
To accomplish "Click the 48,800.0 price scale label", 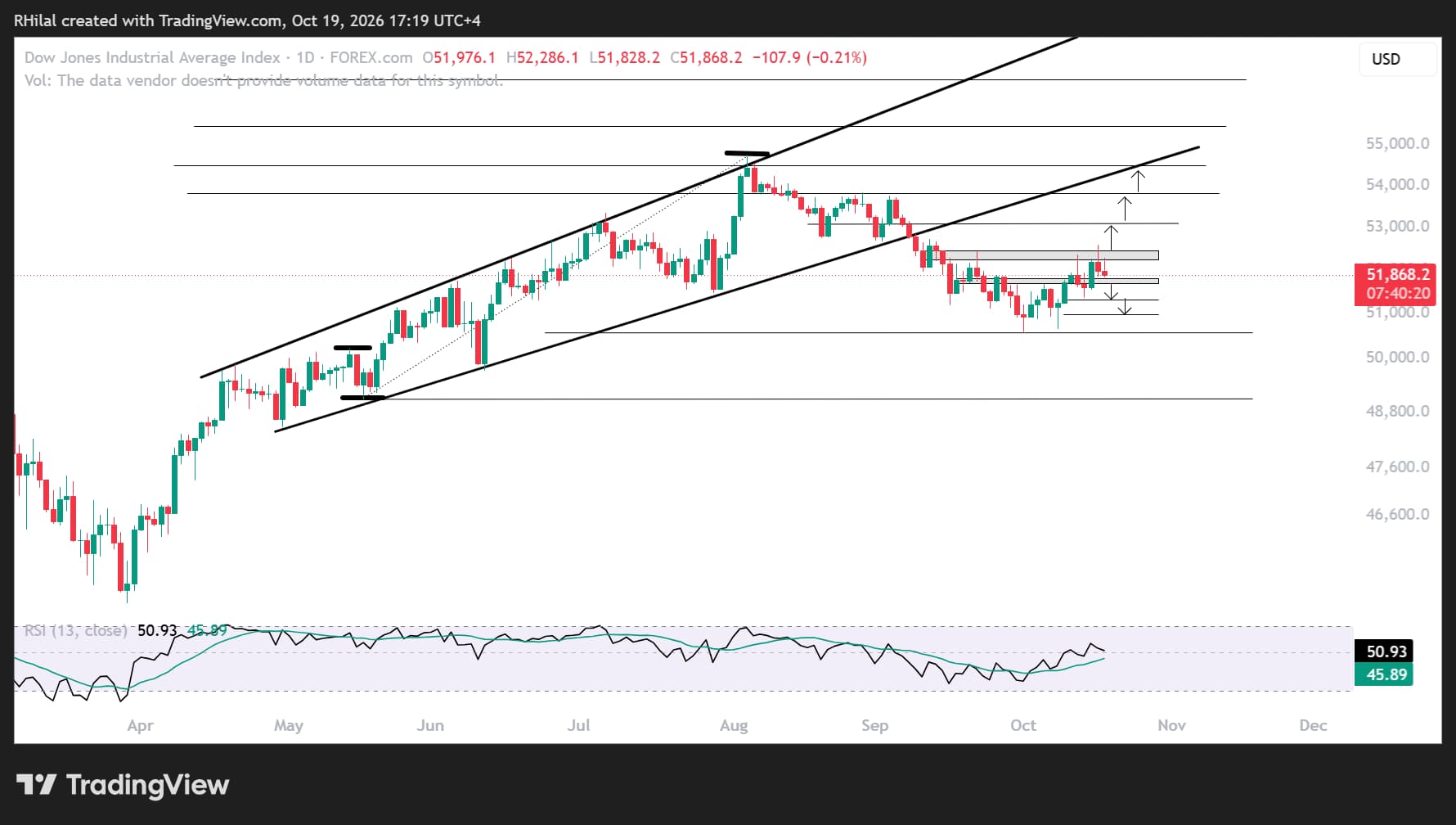I will tap(1397, 411).
